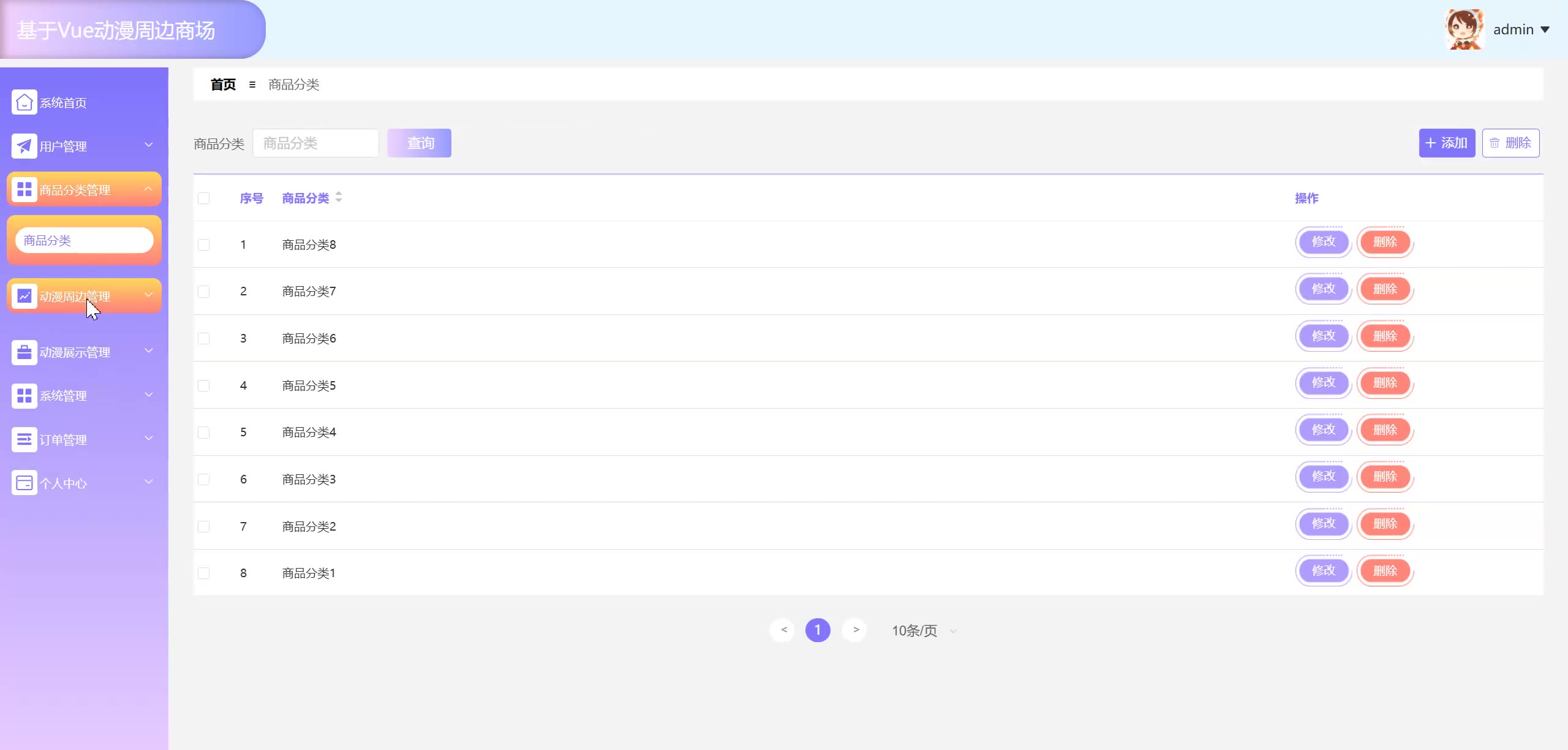Screen dimensions: 1568x750
Task: Click the paper plane icon for 用户管理
Action: click(x=24, y=146)
